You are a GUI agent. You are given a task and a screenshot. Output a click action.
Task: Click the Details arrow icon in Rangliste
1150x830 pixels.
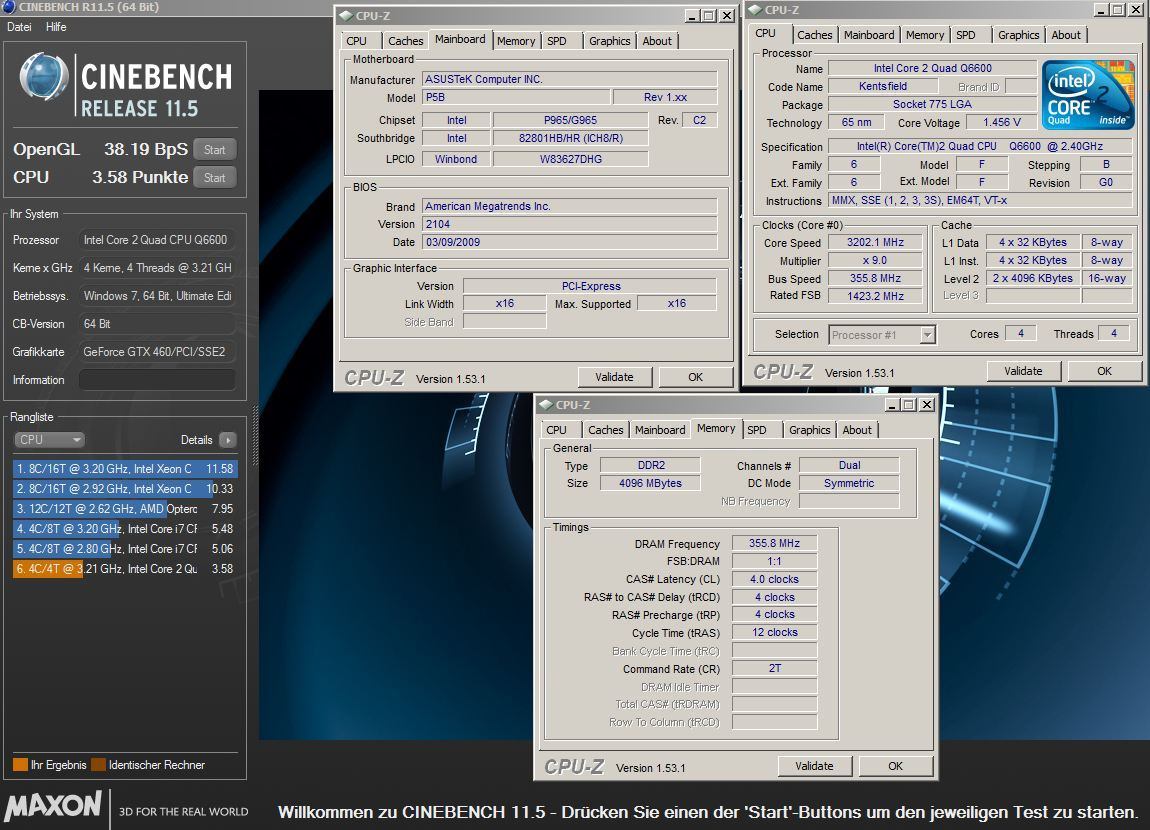click(227, 440)
